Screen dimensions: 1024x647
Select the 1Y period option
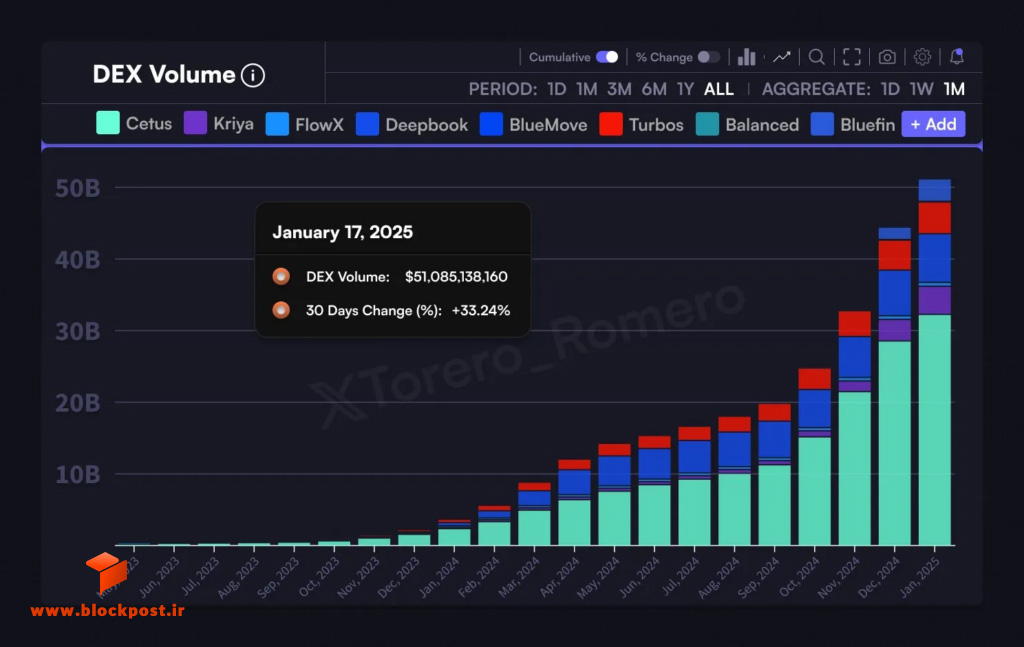point(685,89)
